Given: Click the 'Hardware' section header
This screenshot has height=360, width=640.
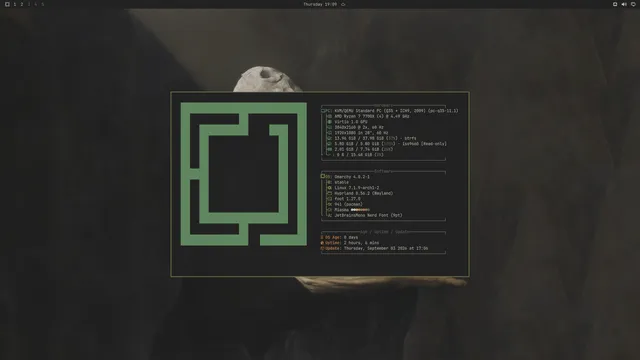Looking at the screenshot, I should [383, 105].
